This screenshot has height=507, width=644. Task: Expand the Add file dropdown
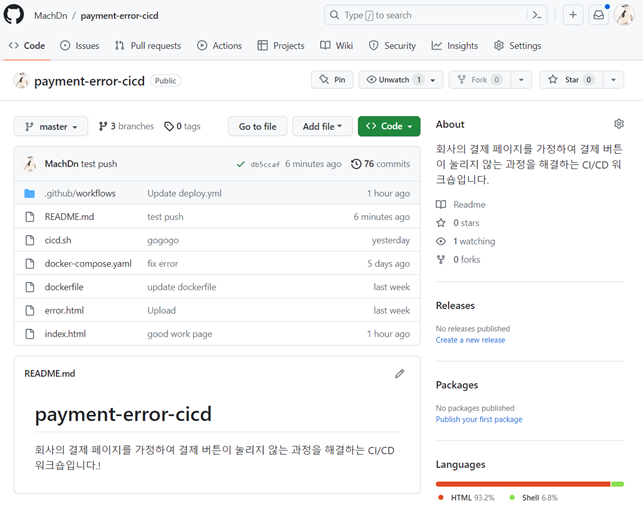tap(322, 127)
